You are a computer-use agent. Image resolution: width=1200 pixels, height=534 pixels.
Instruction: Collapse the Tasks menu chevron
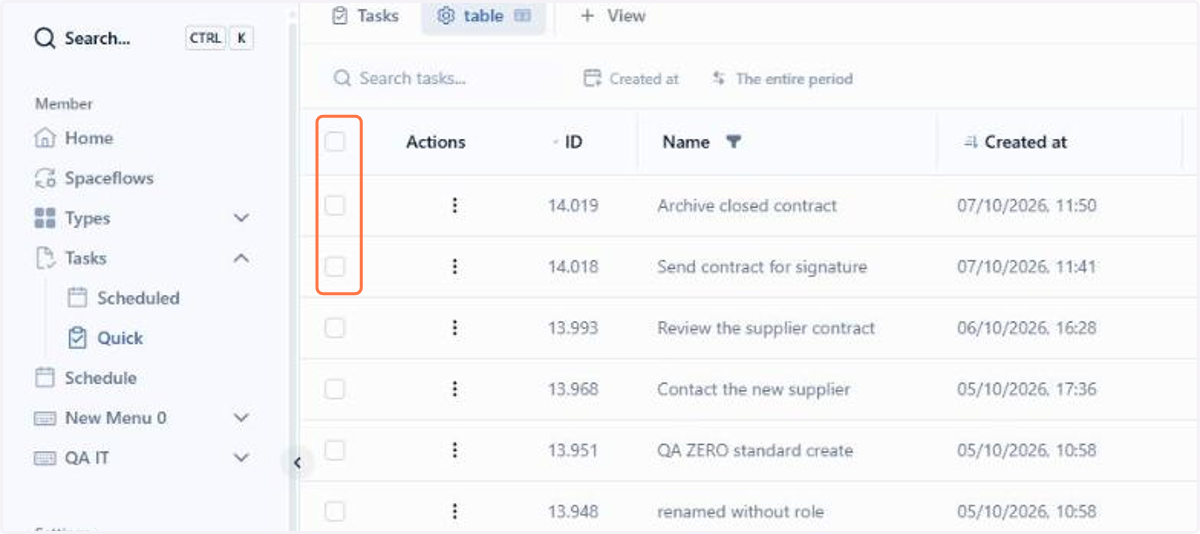click(x=241, y=258)
